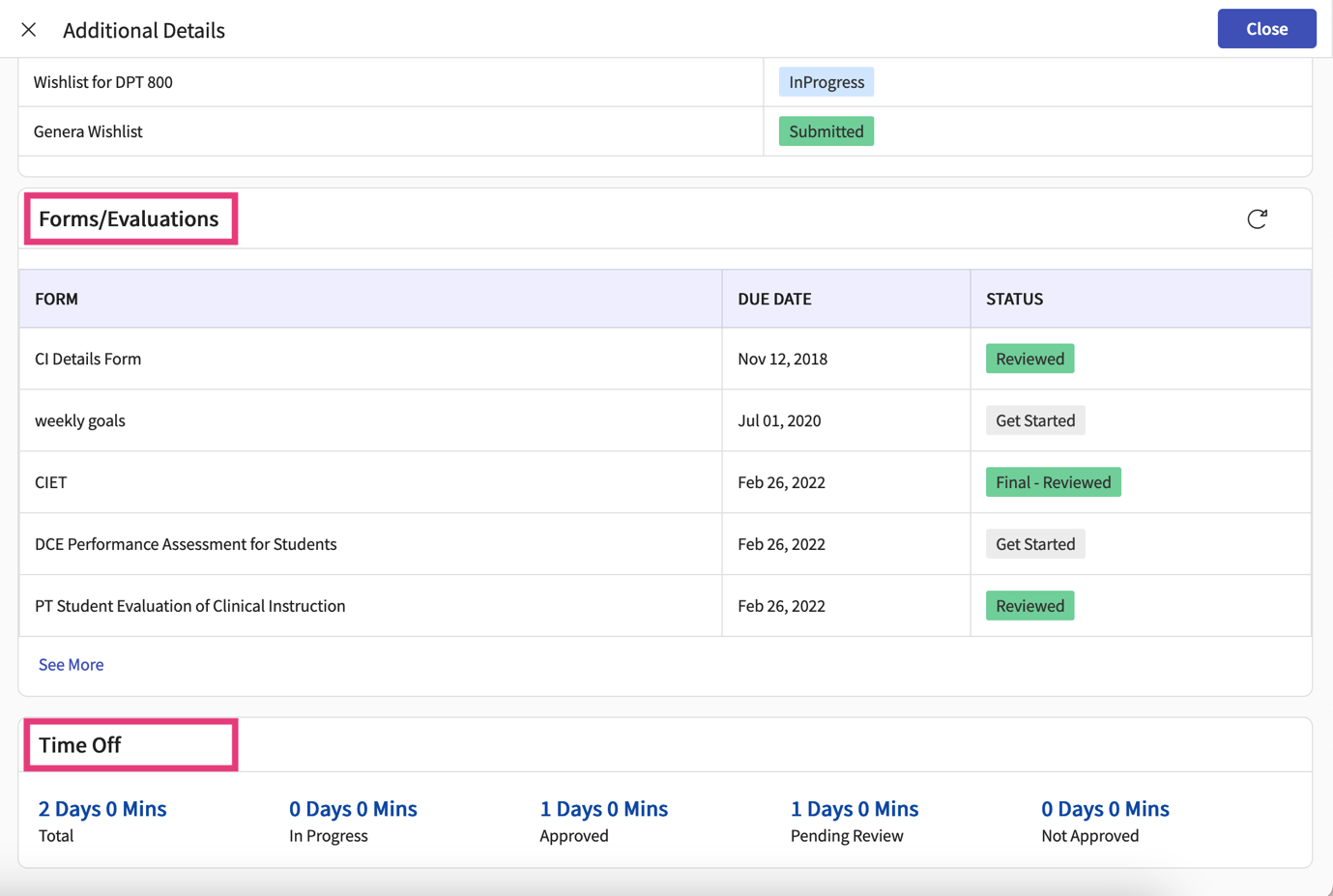Open the See More link under the forms
The image size is (1333, 896).
coord(71,665)
